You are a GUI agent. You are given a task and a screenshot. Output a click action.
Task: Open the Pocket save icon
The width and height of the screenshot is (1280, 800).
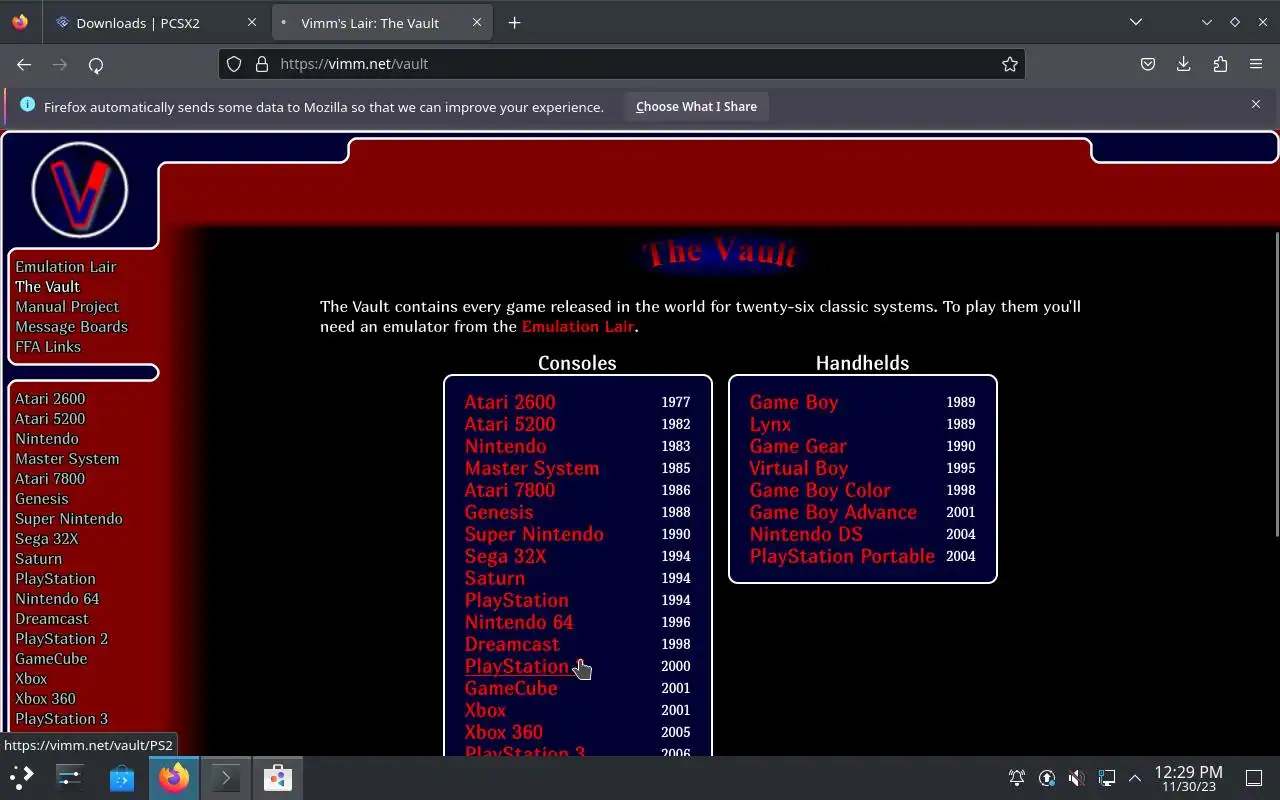pos(1148,64)
